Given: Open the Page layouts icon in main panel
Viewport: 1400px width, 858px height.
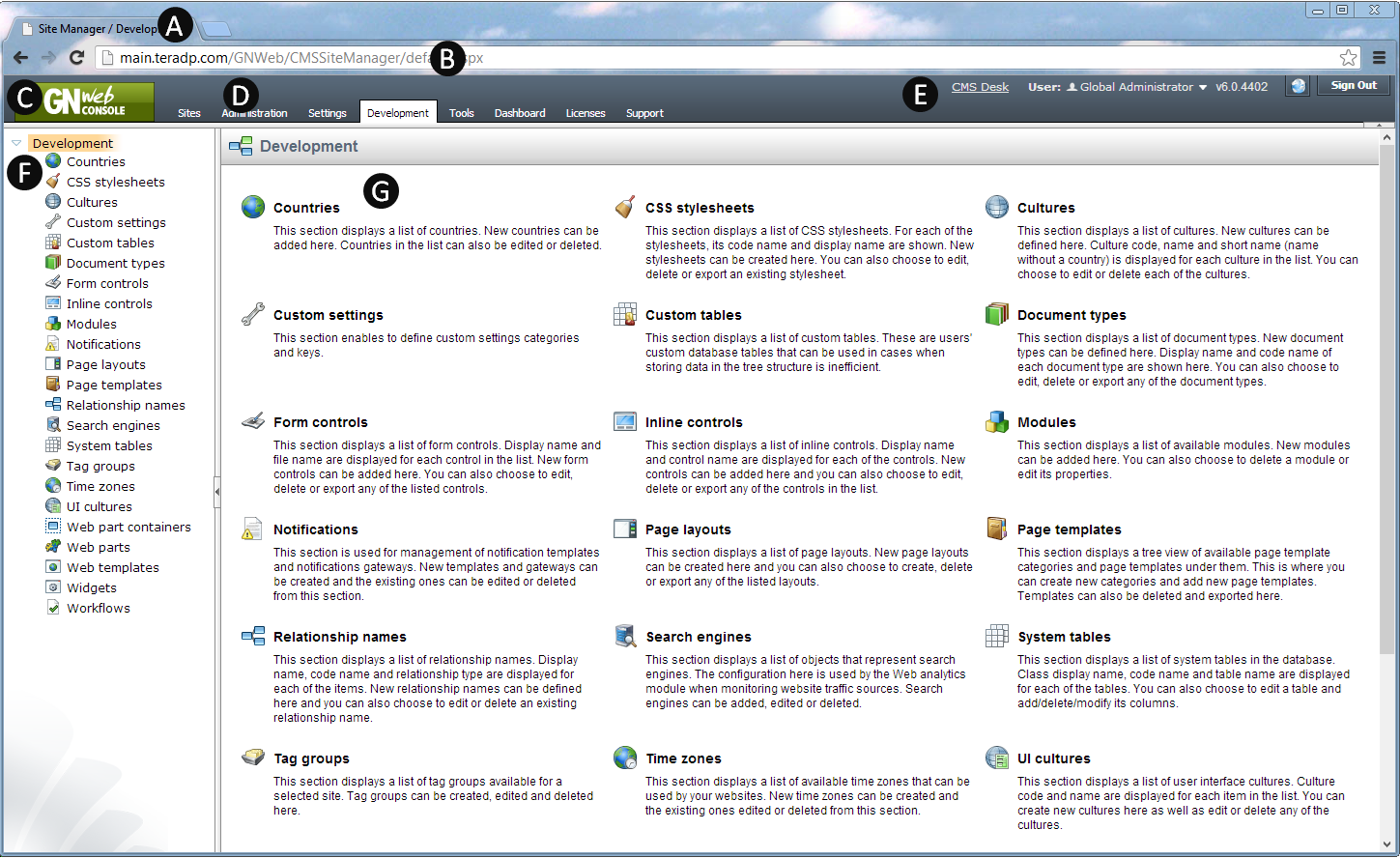Looking at the screenshot, I should click(625, 529).
